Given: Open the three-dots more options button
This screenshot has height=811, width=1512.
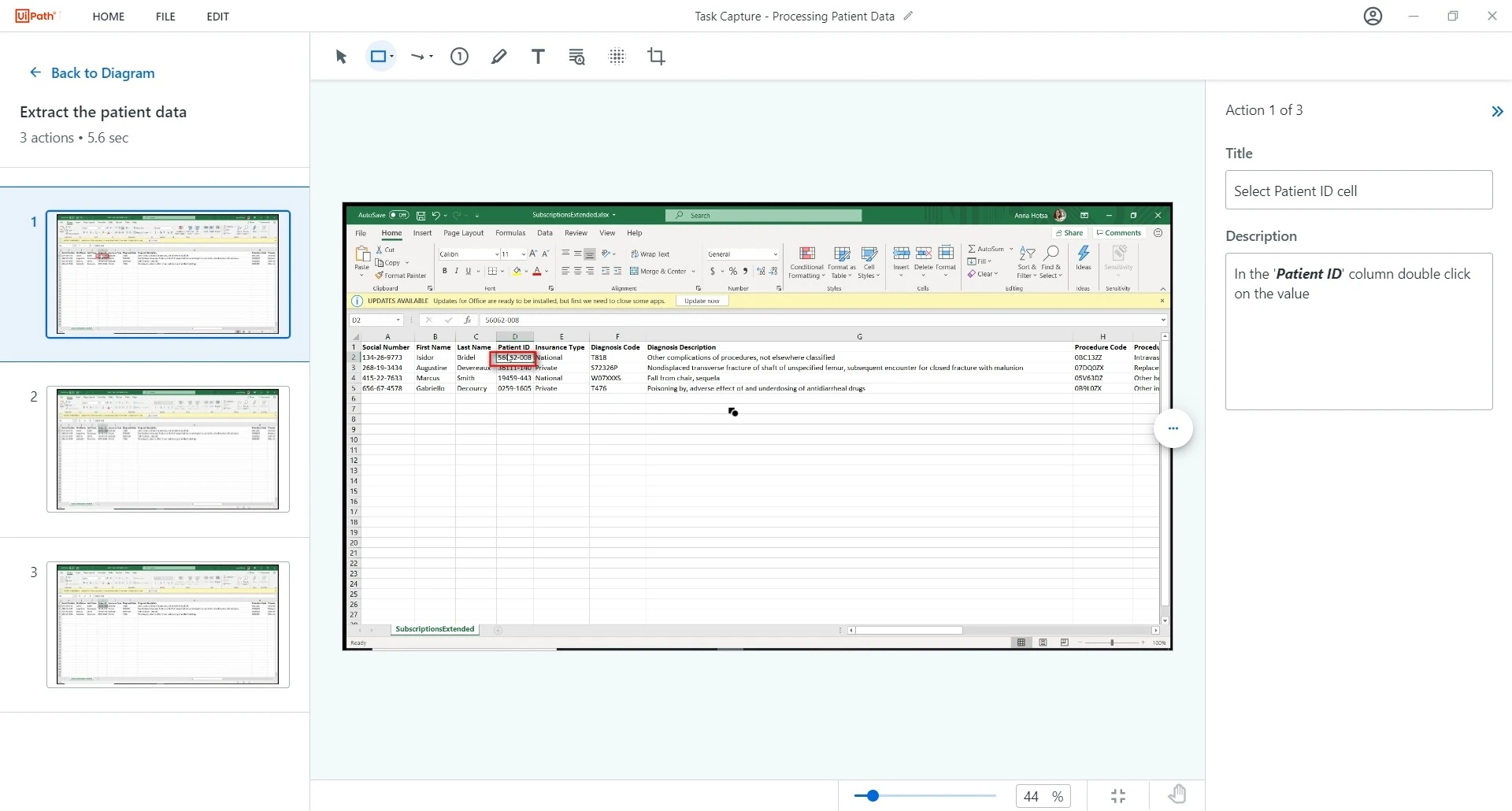Looking at the screenshot, I should (x=1173, y=428).
